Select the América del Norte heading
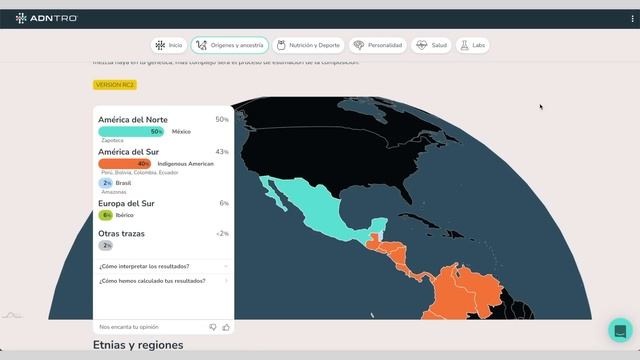640x360 pixels. pyautogui.click(x=133, y=120)
